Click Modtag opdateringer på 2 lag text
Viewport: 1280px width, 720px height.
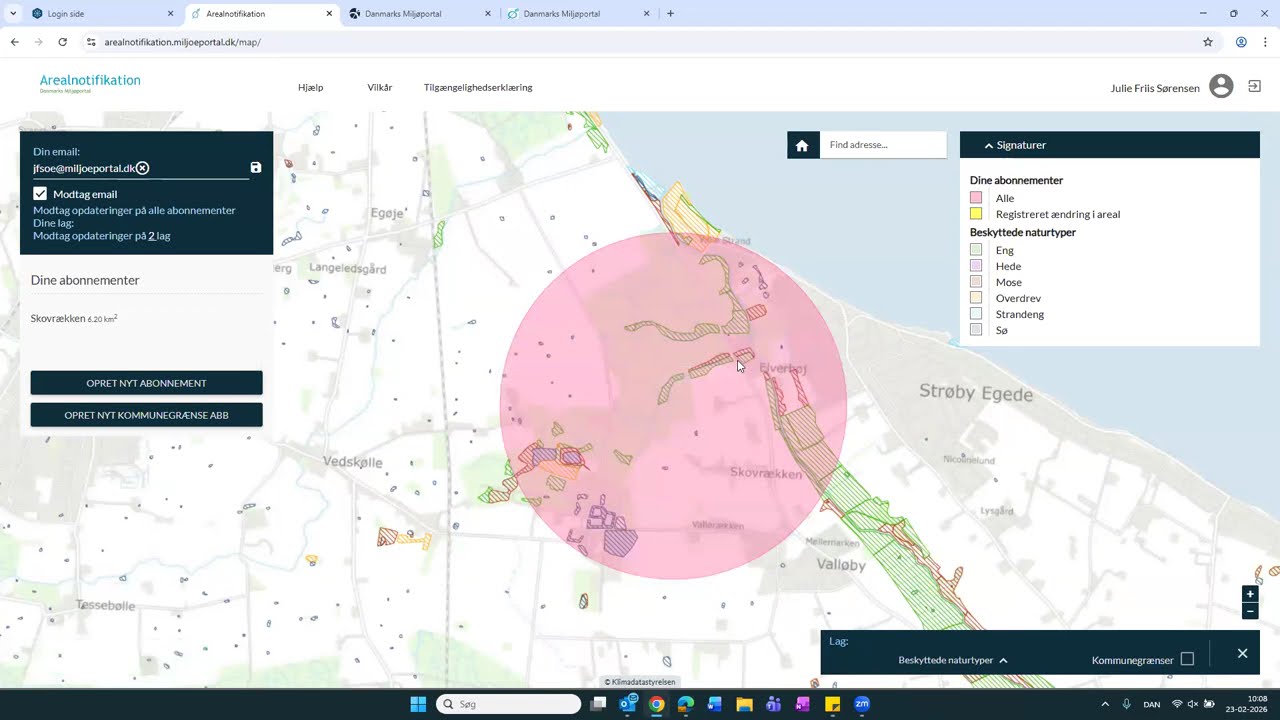click(x=101, y=236)
